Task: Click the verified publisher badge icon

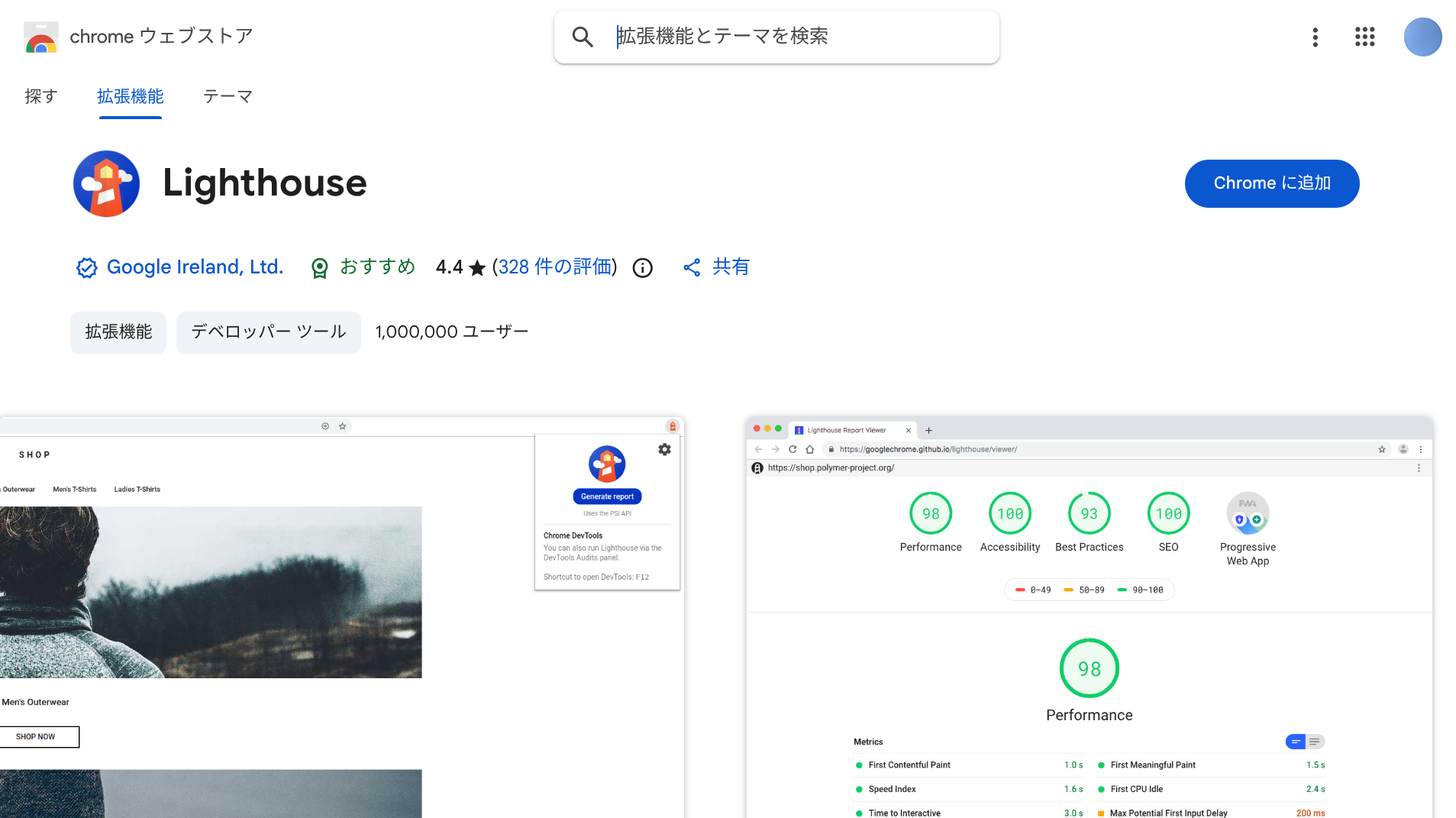Action: click(x=86, y=267)
